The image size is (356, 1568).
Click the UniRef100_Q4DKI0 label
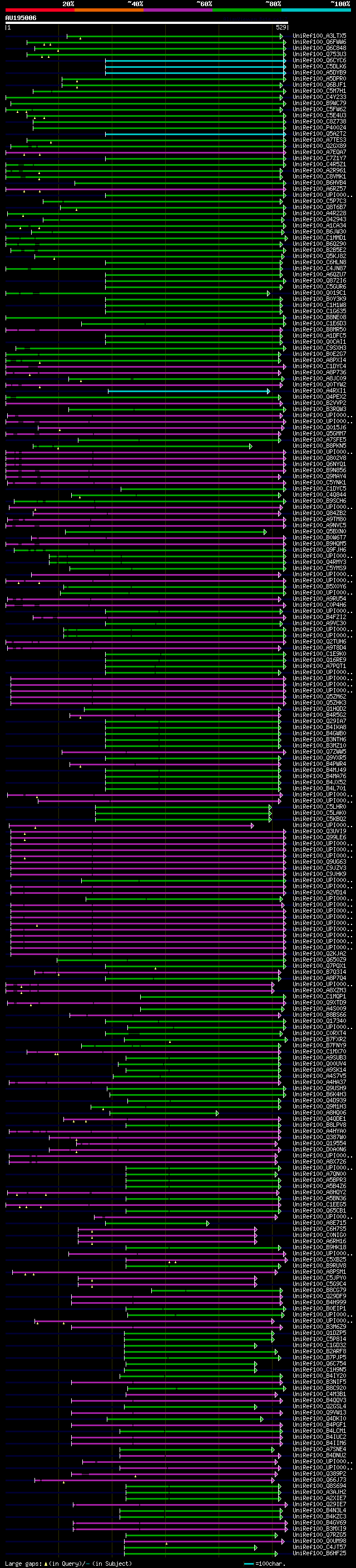[319, 1419]
